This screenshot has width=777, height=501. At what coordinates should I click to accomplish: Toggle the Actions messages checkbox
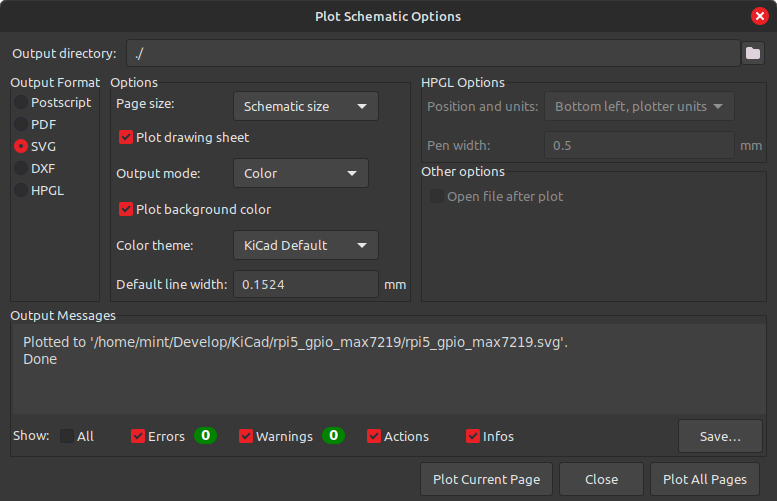click(x=374, y=436)
